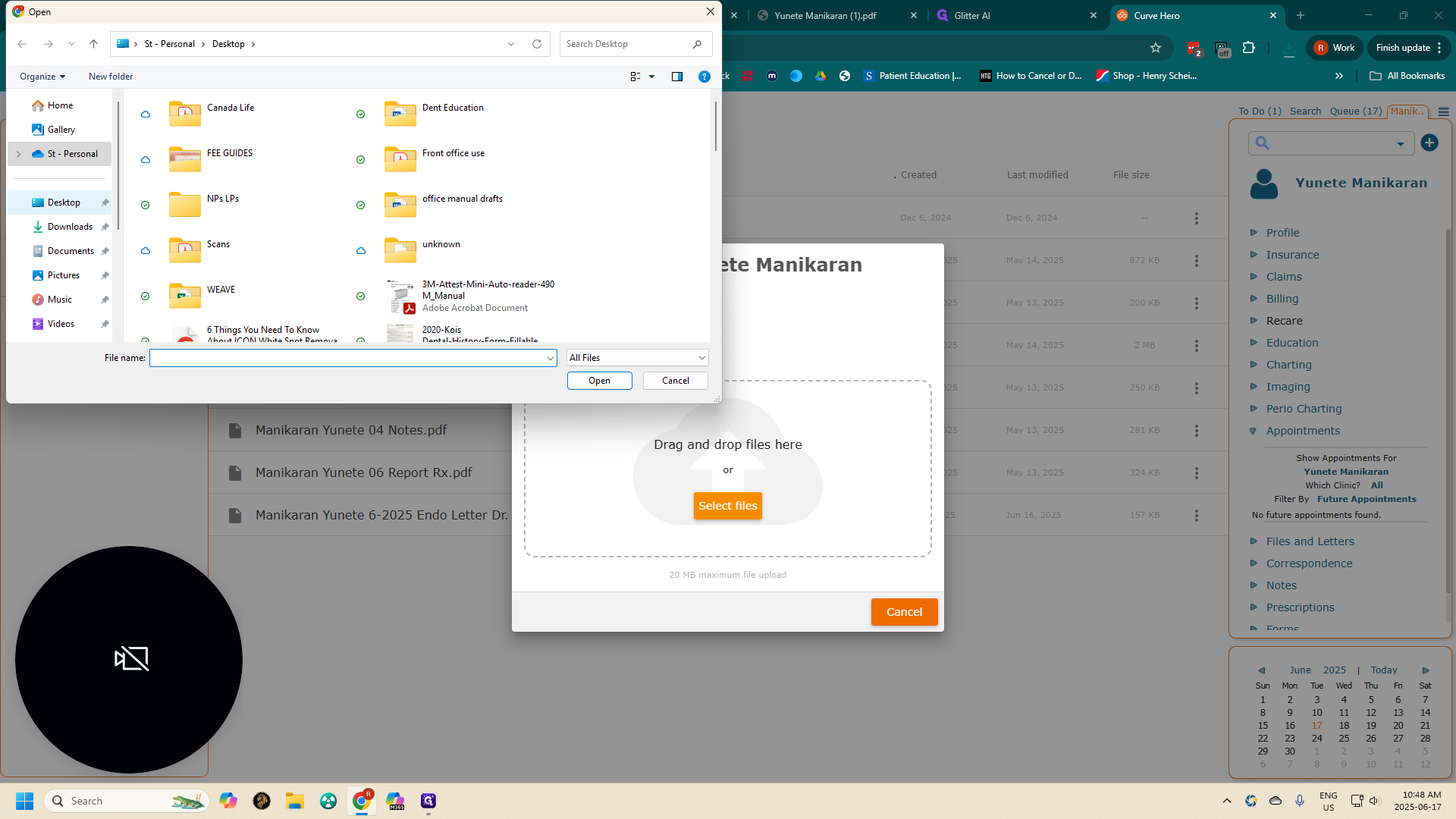Open the File name history dropdown
Image resolution: width=1456 pixels, height=819 pixels.
551,358
